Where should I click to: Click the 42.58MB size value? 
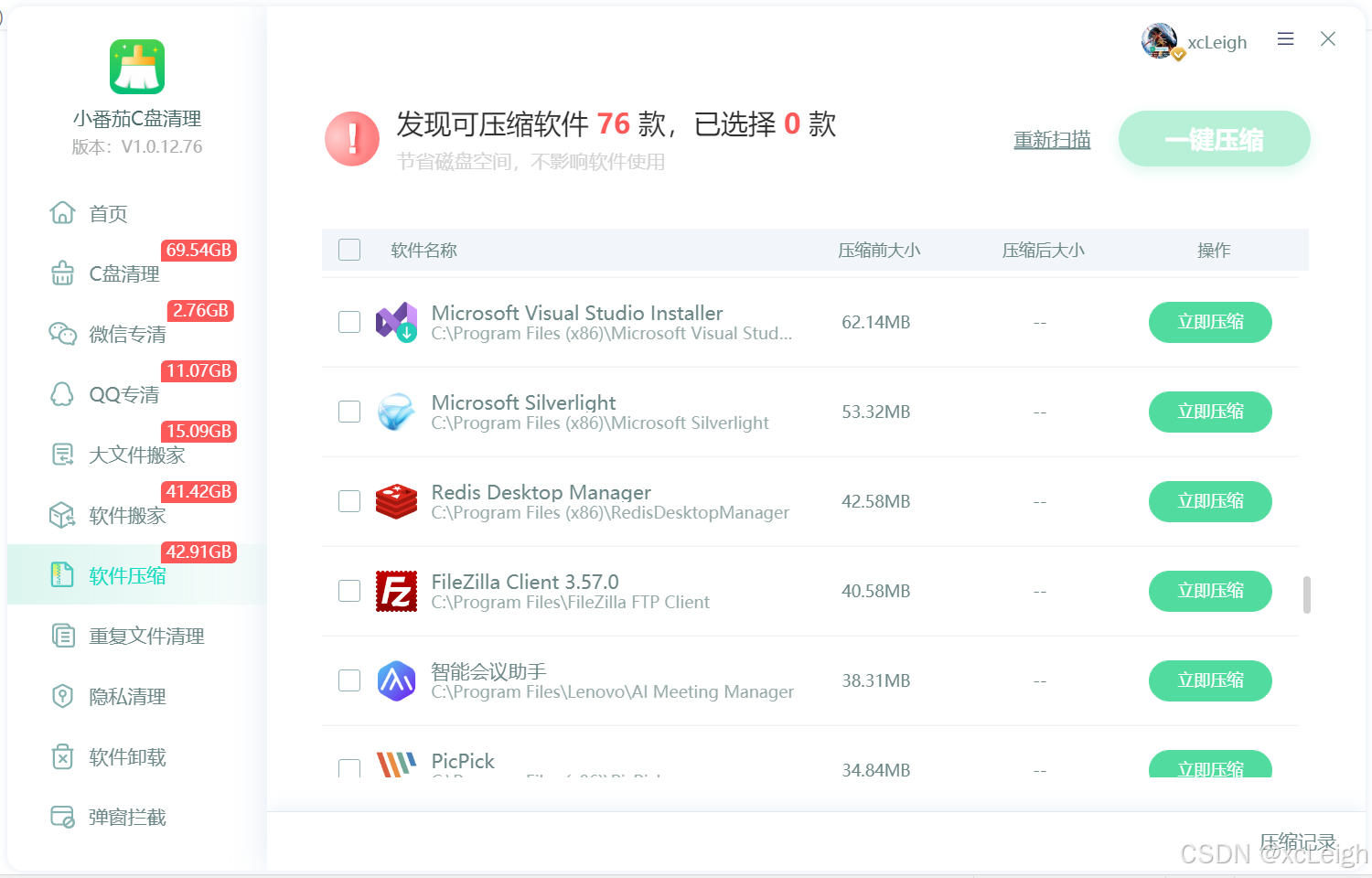coord(876,501)
